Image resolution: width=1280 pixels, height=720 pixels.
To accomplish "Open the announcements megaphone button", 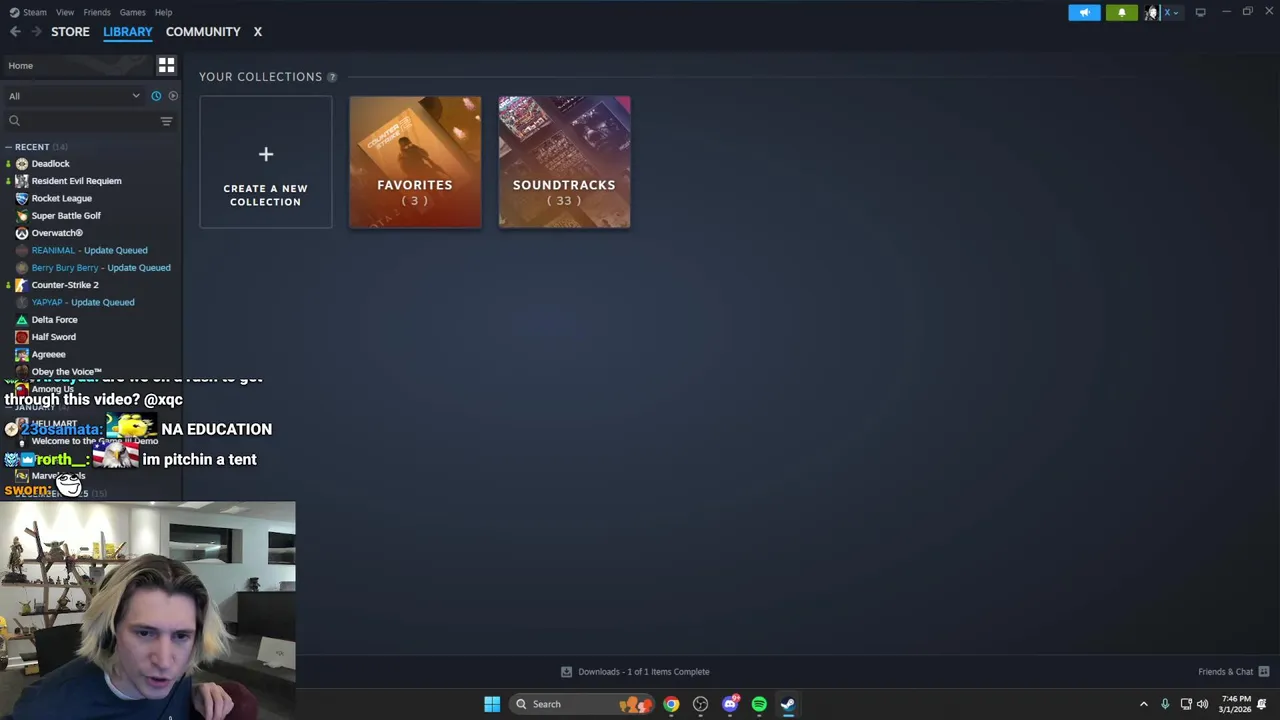I will coord(1084,12).
